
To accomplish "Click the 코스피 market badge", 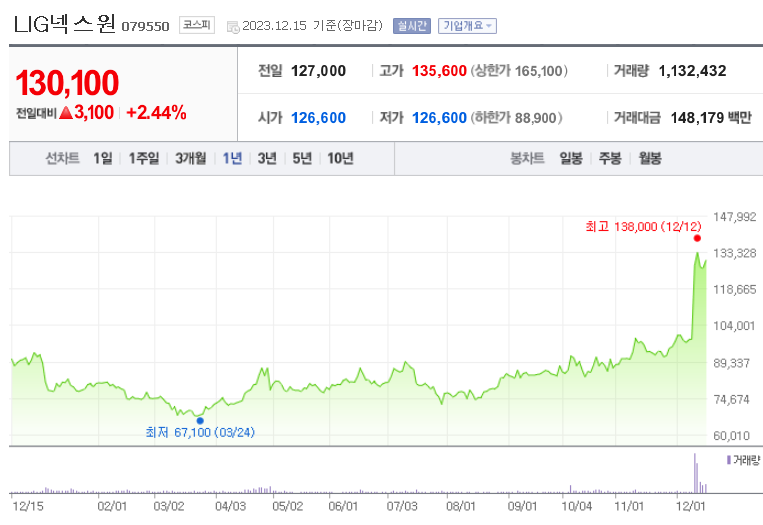I will (x=197, y=25).
